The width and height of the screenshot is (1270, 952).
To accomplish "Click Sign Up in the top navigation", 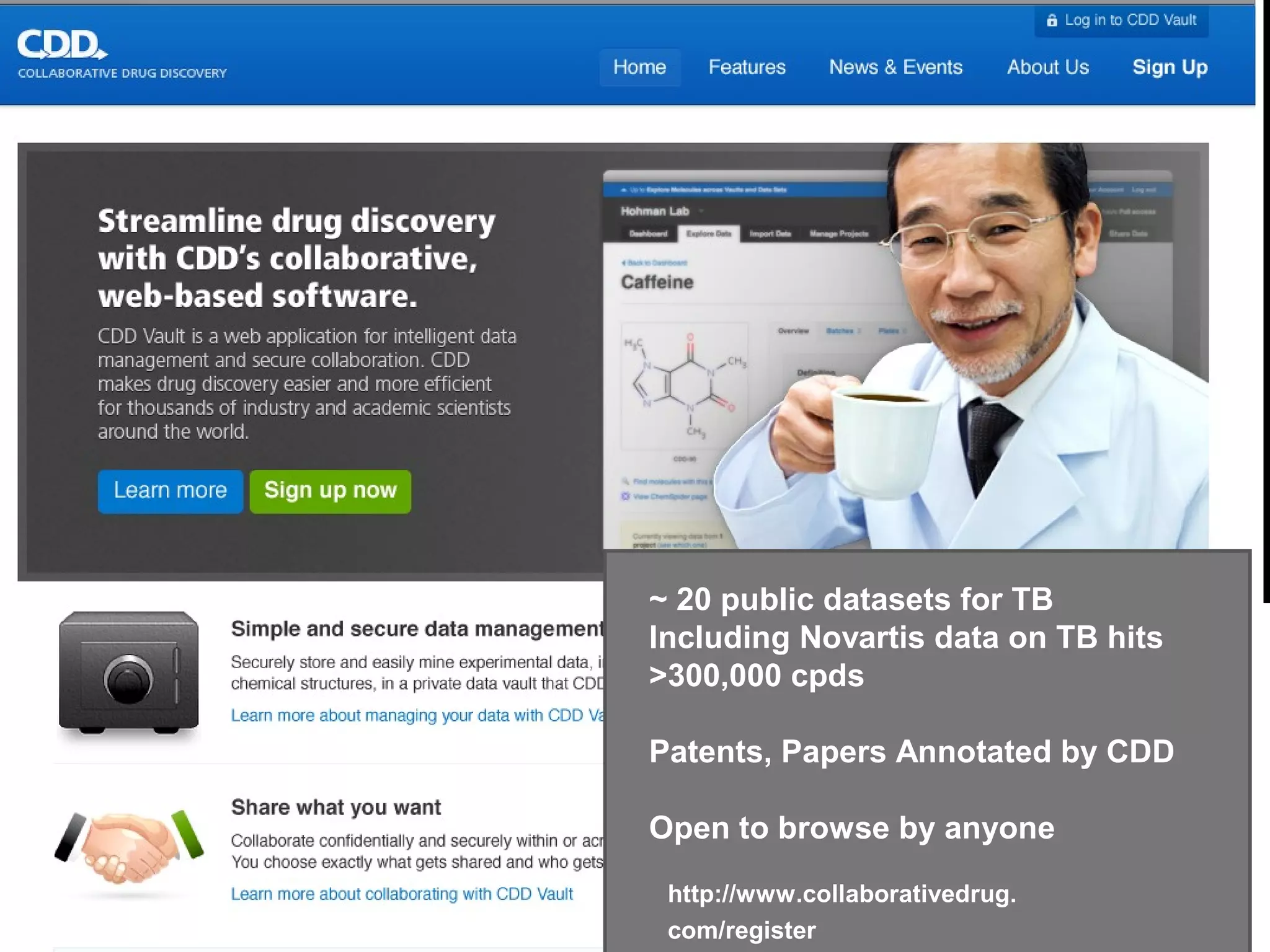I will 1170,67.
